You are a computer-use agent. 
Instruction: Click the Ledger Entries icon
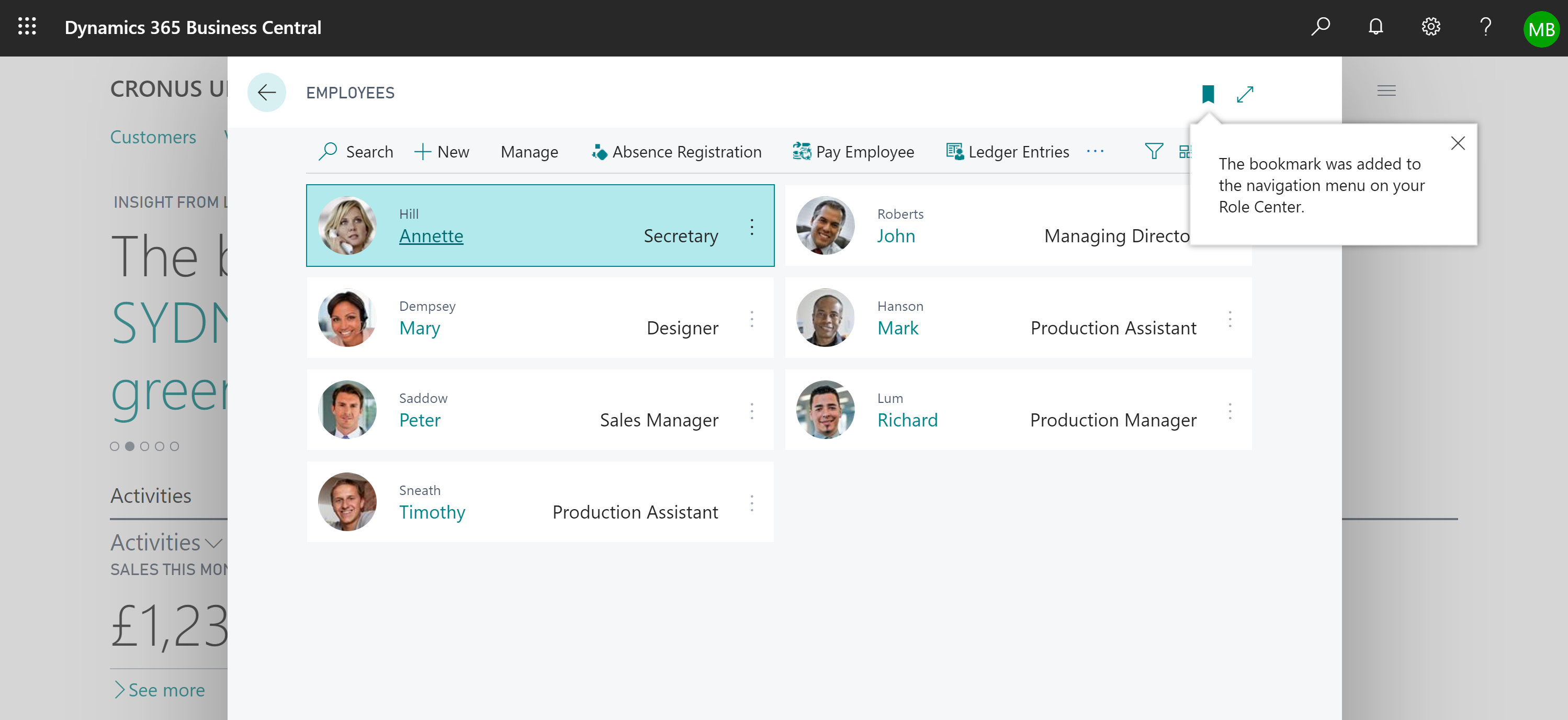coord(955,151)
